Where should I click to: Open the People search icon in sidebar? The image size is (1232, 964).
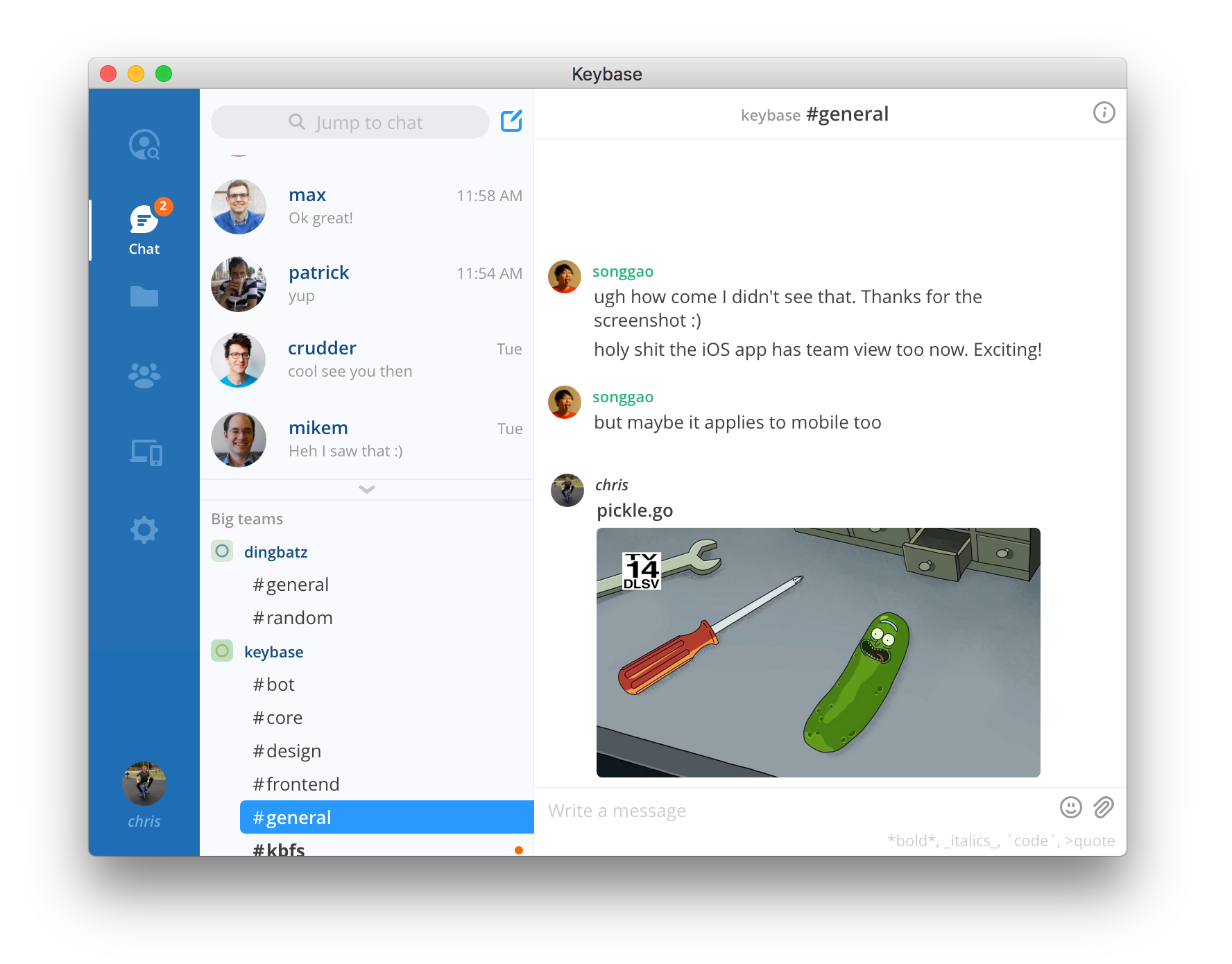click(x=144, y=144)
